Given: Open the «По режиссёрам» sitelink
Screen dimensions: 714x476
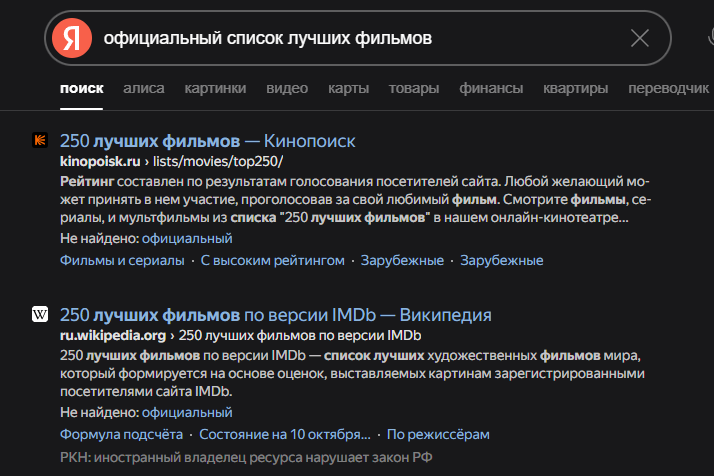Looking at the screenshot, I should [438, 435].
